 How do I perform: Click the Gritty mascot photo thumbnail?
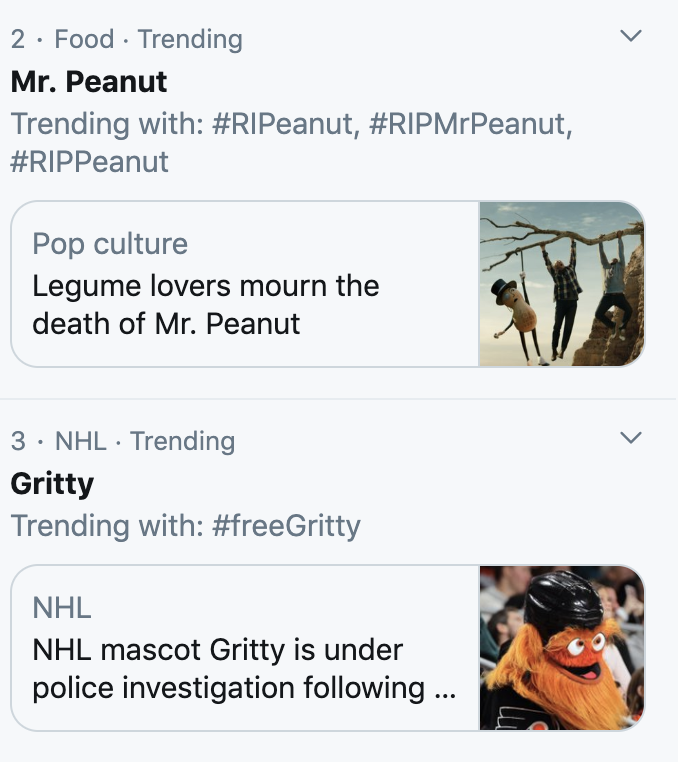pyautogui.click(x=561, y=648)
